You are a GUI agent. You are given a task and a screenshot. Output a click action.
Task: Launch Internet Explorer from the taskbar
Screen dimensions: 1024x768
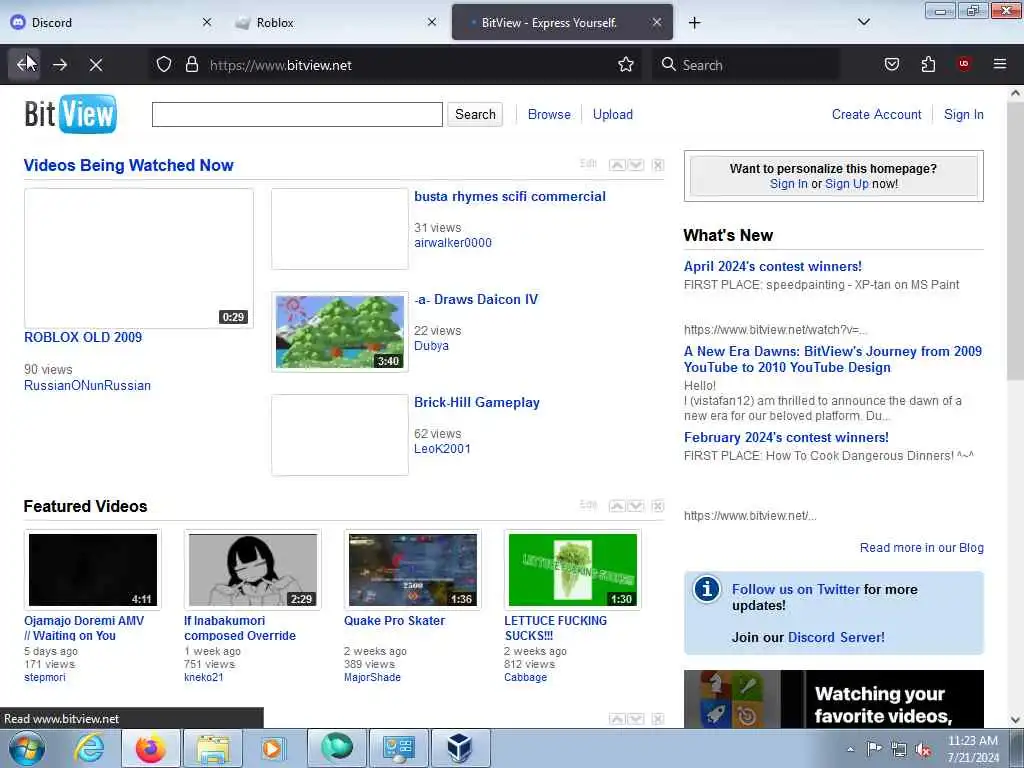coord(89,748)
